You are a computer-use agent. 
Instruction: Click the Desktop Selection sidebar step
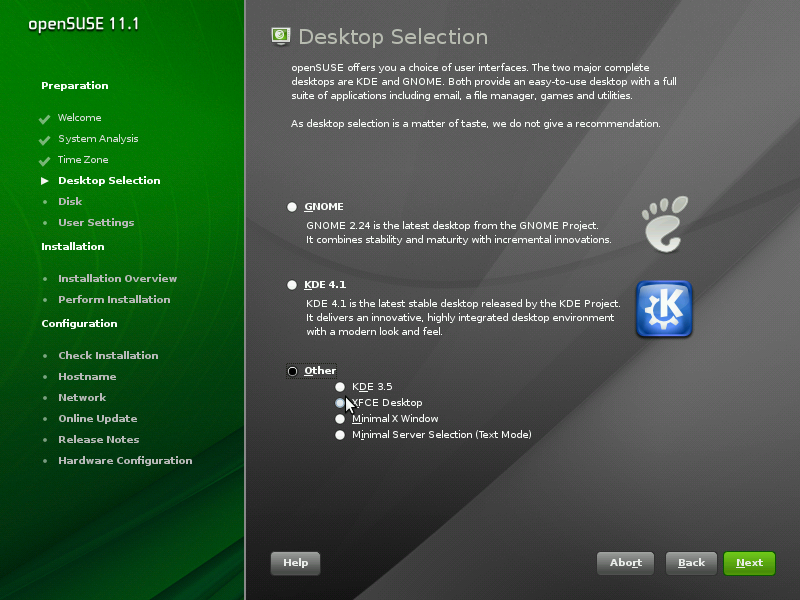click(x=109, y=181)
